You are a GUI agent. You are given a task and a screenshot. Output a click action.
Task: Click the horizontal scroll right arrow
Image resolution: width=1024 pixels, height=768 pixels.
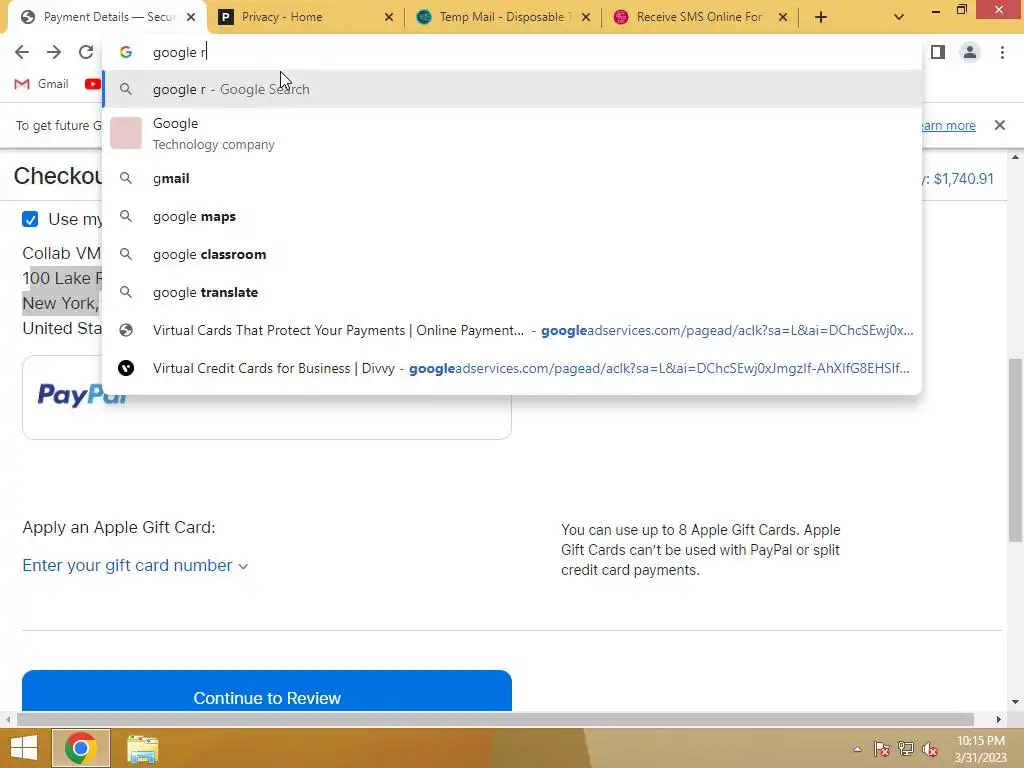click(998, 719)
